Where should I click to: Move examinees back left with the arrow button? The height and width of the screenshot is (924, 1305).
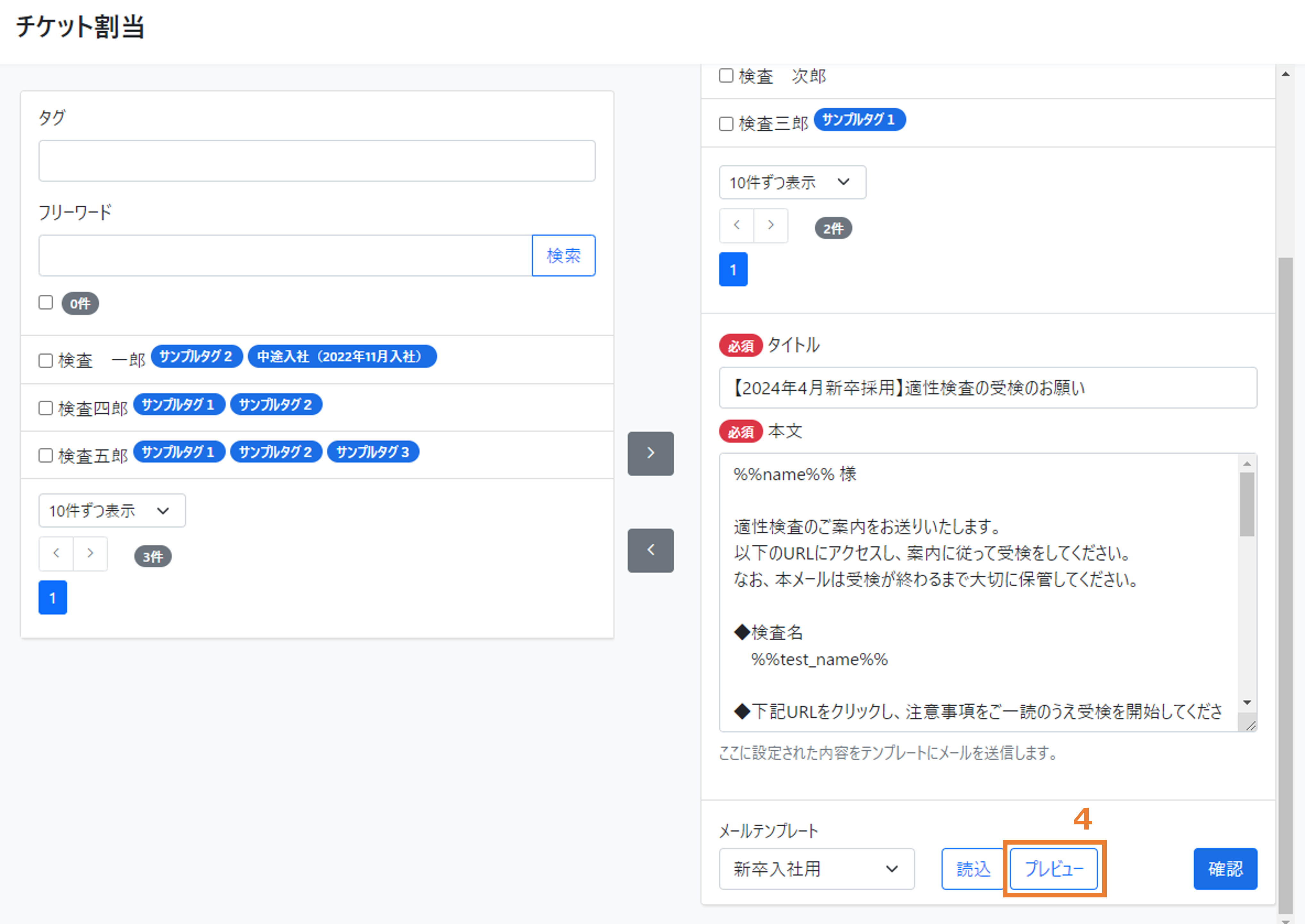(650, 550)
